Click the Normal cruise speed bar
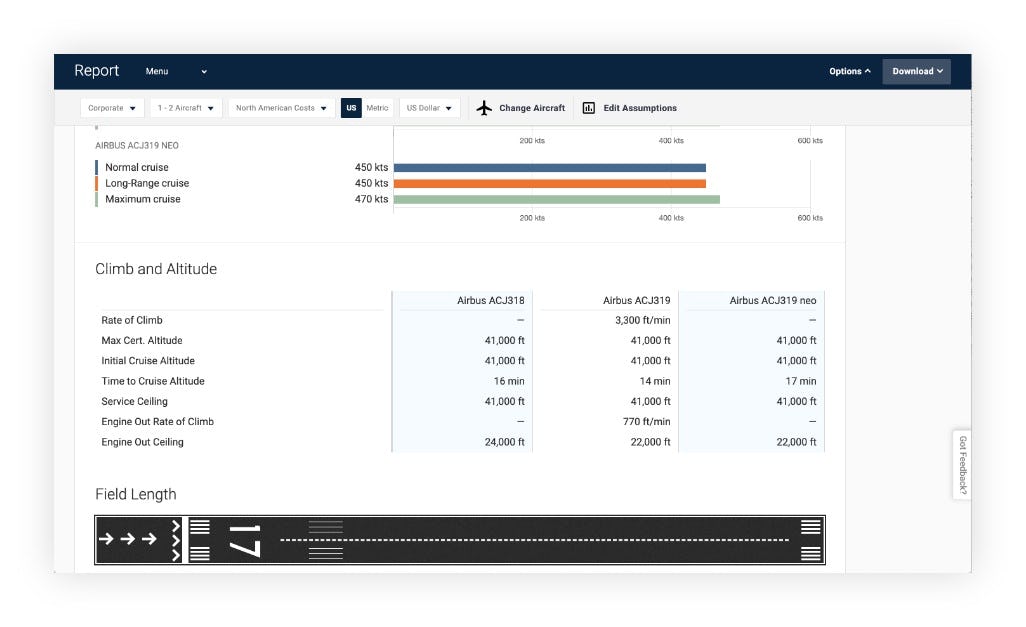 pyautogui.click(x=550, y=168)
